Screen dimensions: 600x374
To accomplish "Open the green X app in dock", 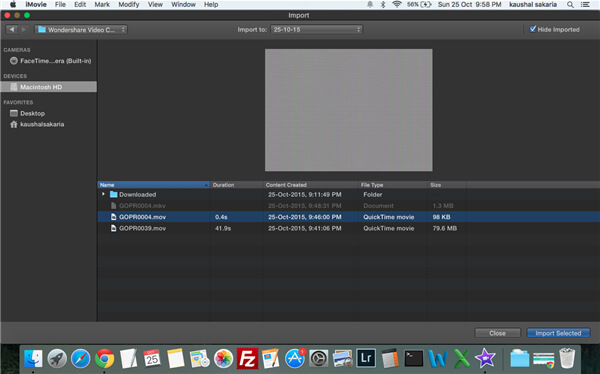I will [461, 358].
